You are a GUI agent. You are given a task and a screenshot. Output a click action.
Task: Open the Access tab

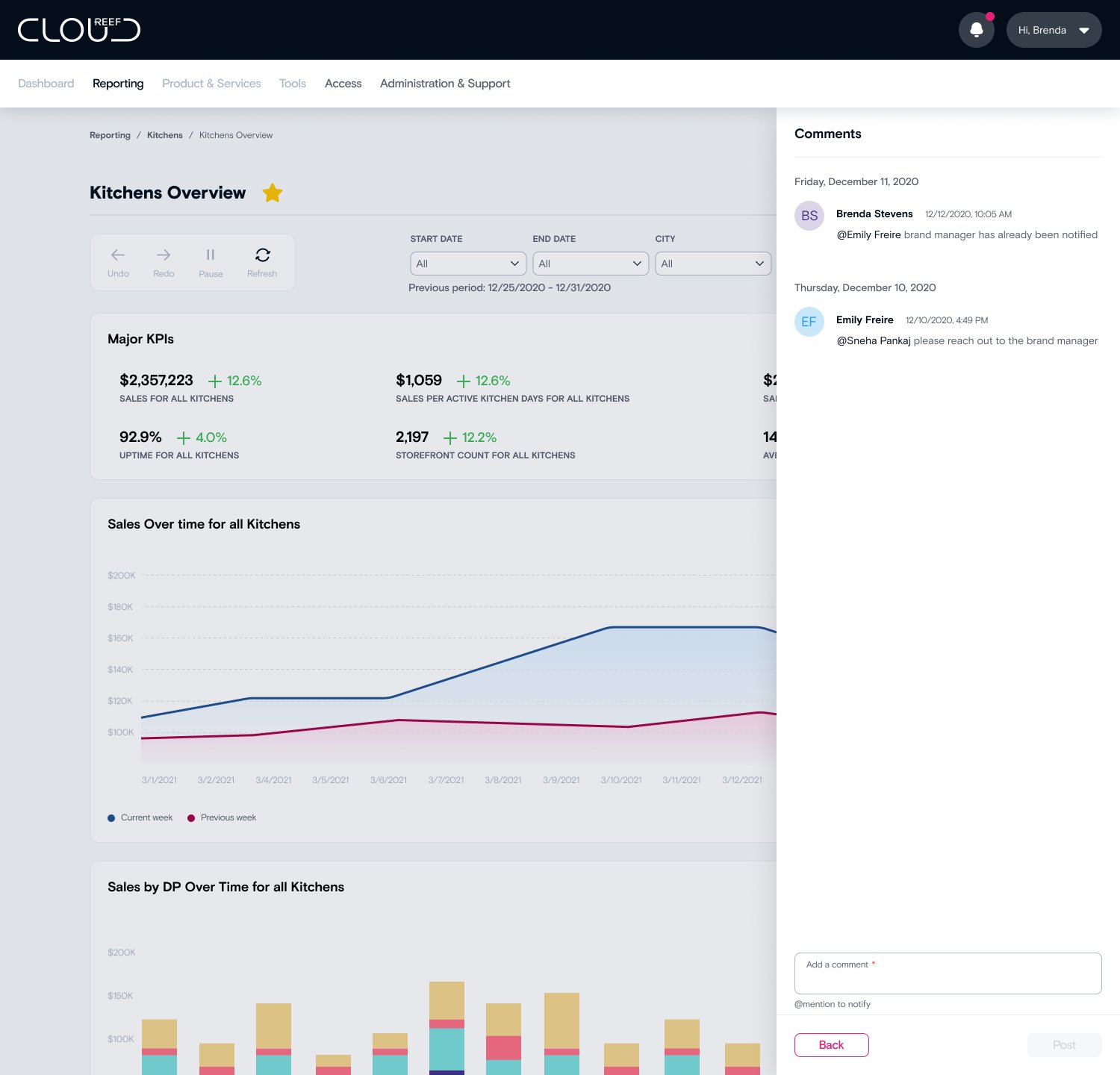point(343,84)
